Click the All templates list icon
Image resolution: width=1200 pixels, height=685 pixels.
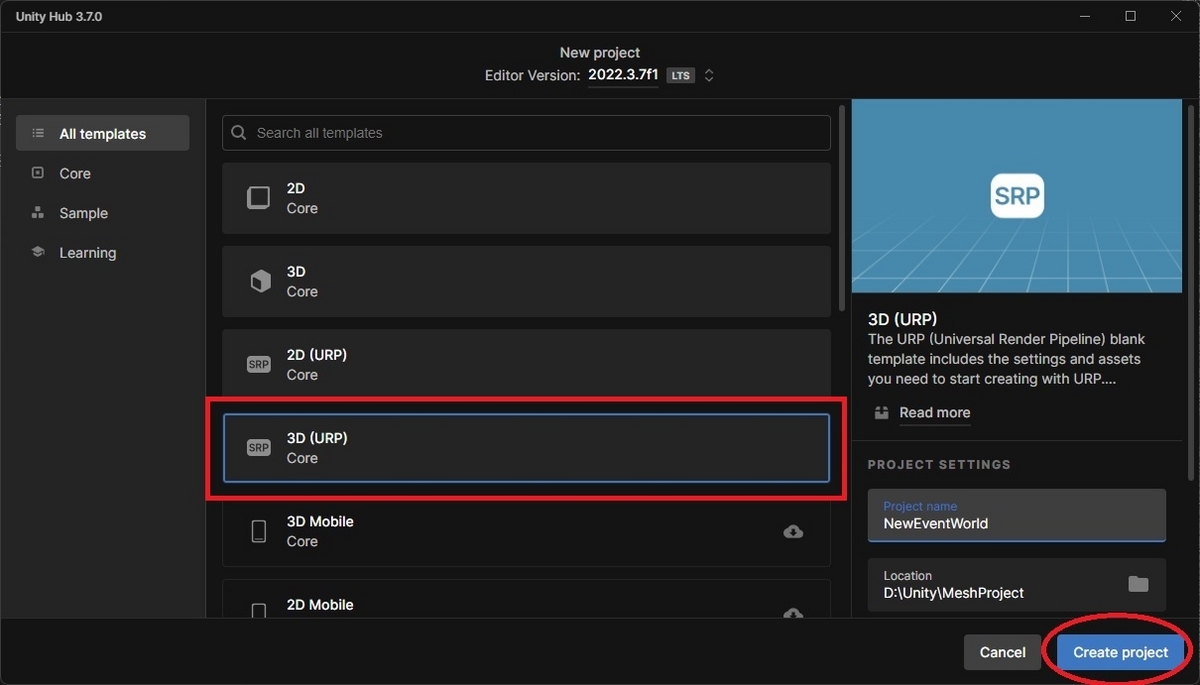click(x=38, y=133)
